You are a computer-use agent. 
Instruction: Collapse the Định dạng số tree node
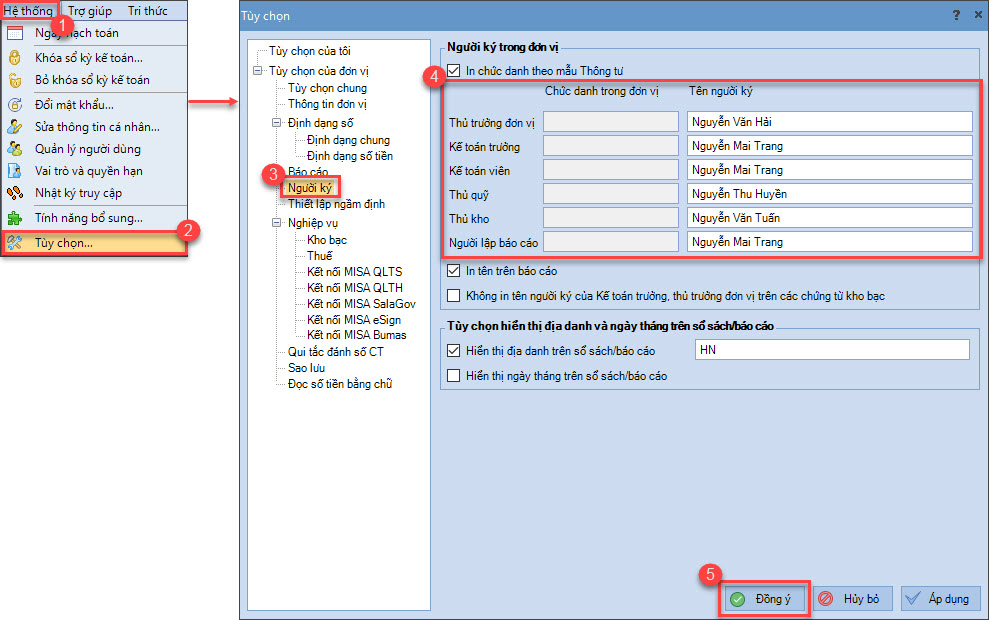[277, 123]
